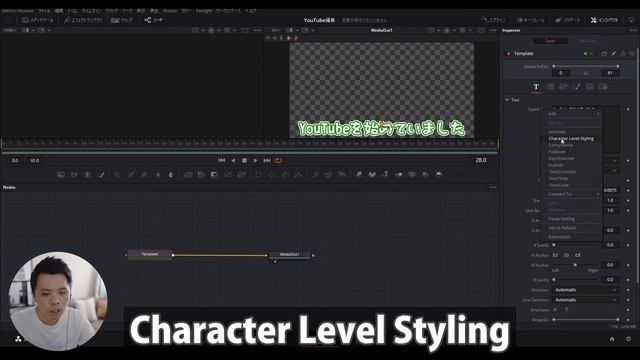Add a Rectangle mask from toolbar
Viewport: 640px width, 360px height.
point(258,175)
